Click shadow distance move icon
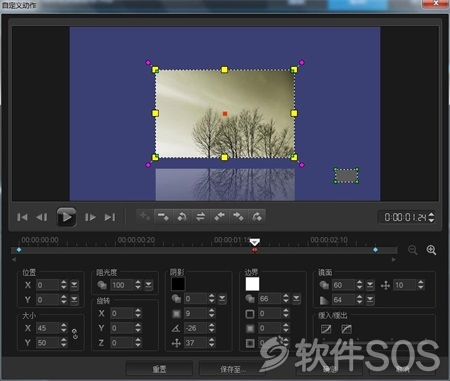This screenshot has height=381, width=450. (x=176, y=343)
